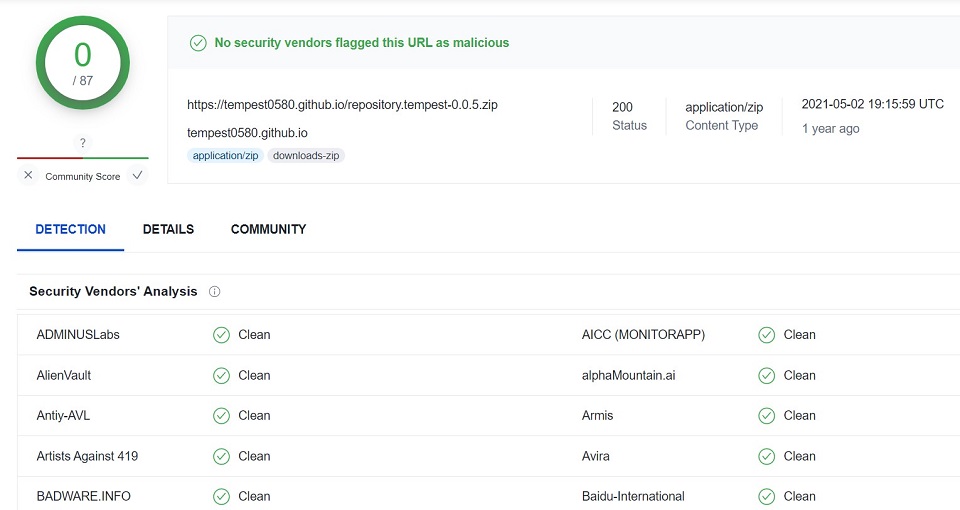Click the Clean checkmark icon for AlienVault

pyautogui.click(x=221, y=376)
